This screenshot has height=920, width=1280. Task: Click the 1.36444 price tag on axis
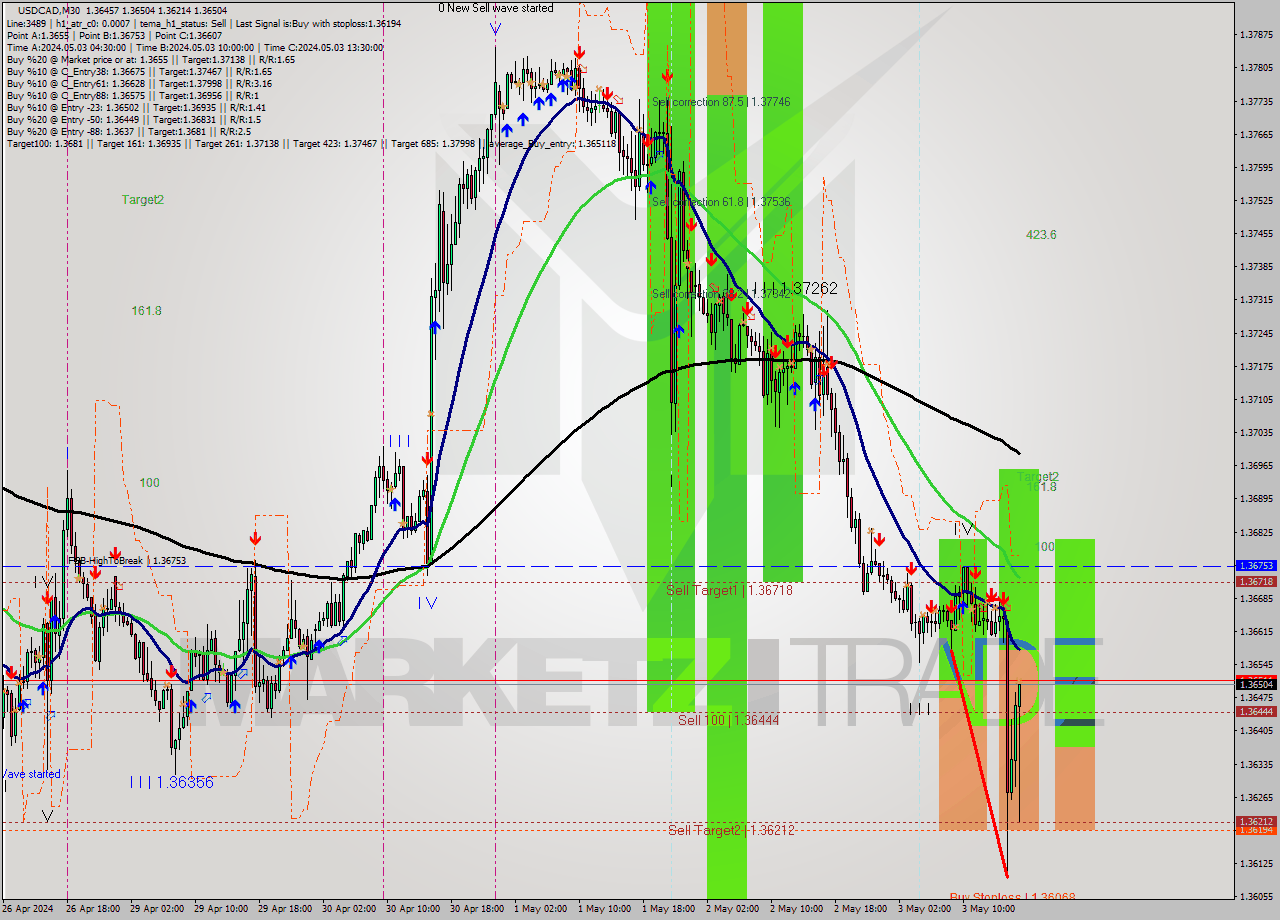coord(1255,711)
